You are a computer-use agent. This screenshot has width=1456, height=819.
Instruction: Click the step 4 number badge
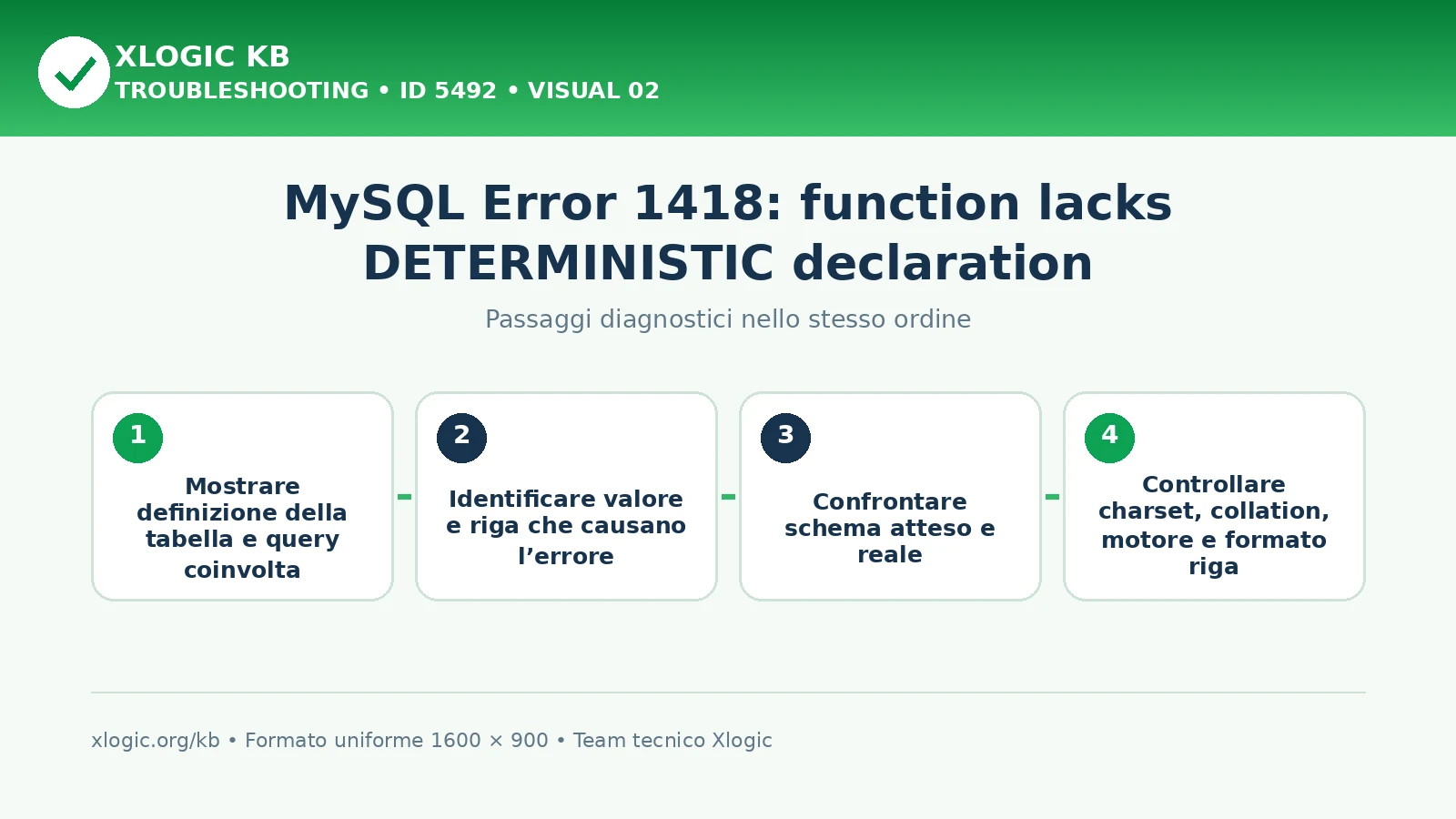[1110, 438]
